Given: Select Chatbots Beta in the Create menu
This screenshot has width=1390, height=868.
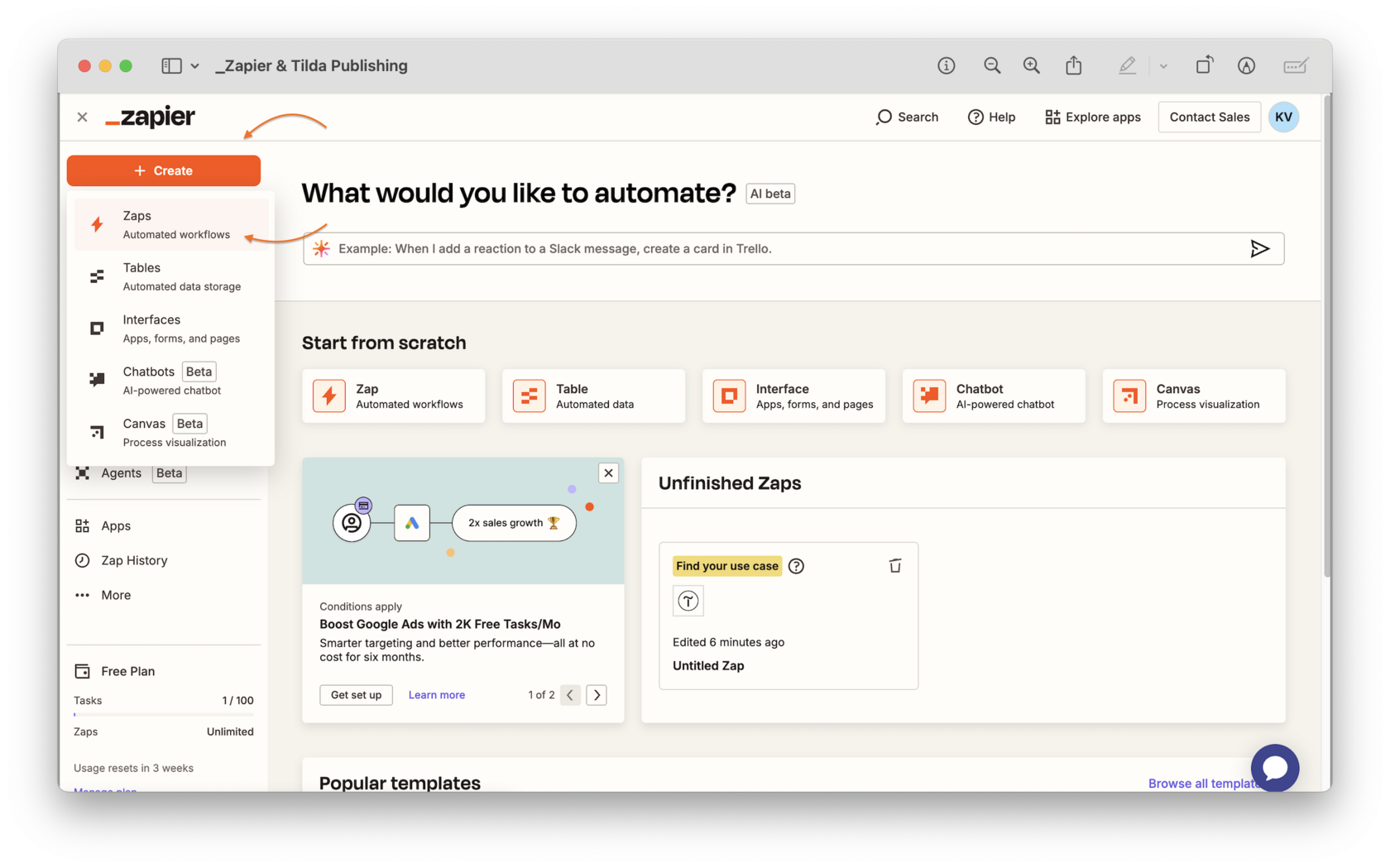Looking at the screenshot, I should point(171,381).
